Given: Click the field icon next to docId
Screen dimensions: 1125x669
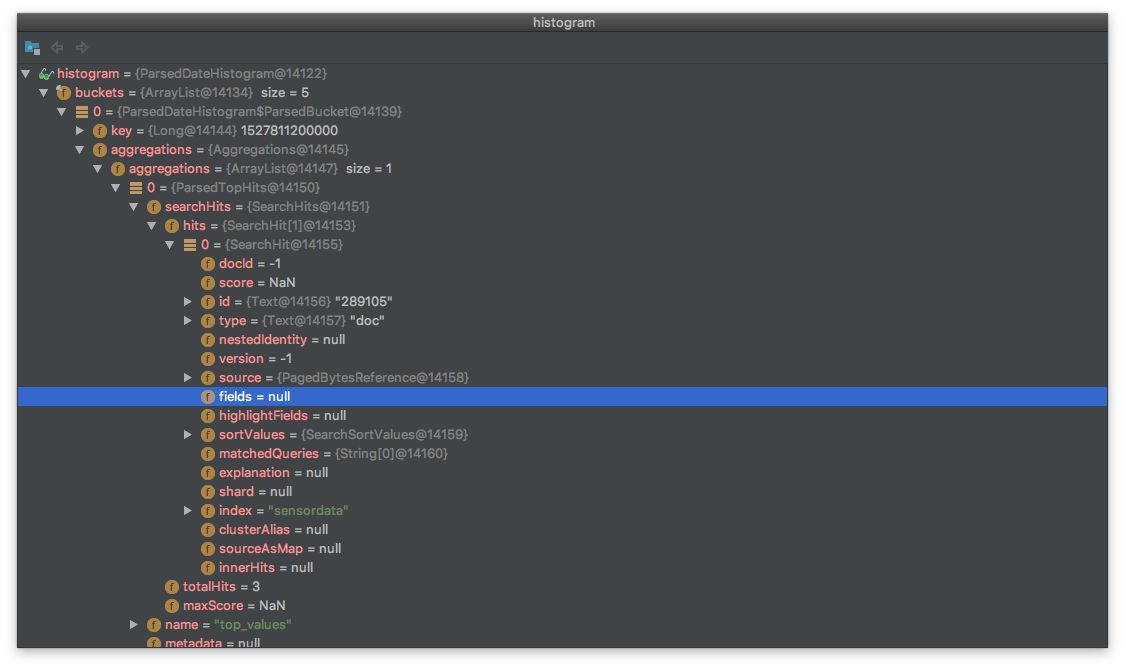Looking at the screenshot, I should 207,263.
